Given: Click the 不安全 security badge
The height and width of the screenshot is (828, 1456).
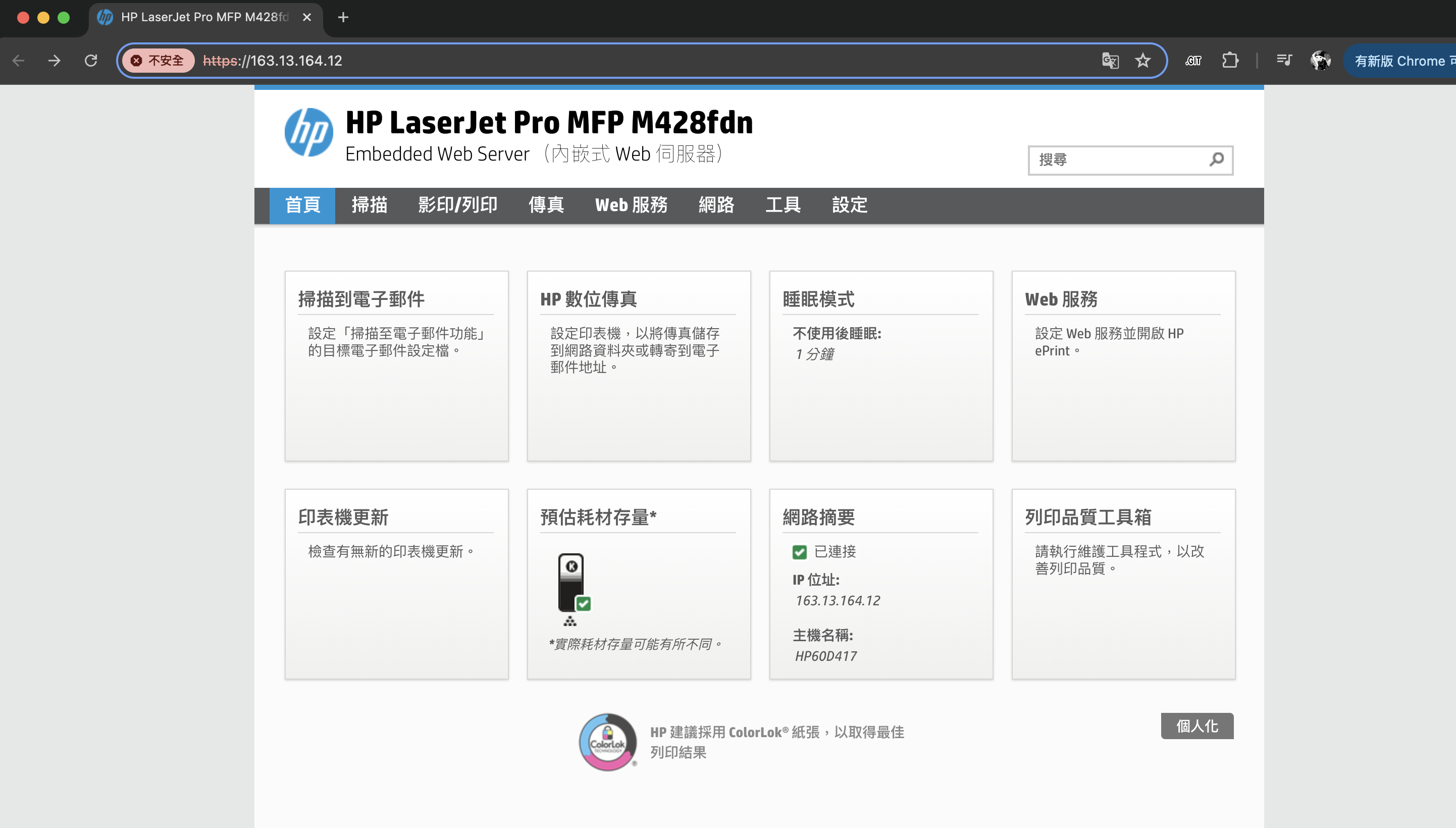Looking at the screenshot, I should click(158, 60).
